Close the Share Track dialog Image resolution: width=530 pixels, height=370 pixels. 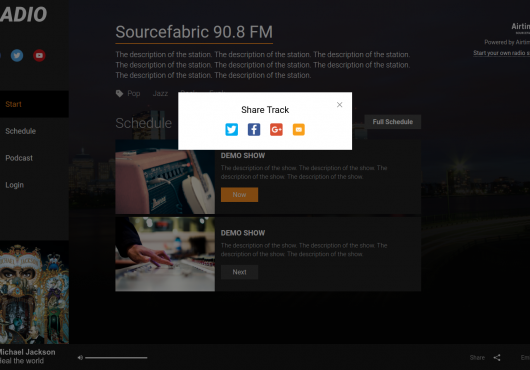(x=339, y=105)
